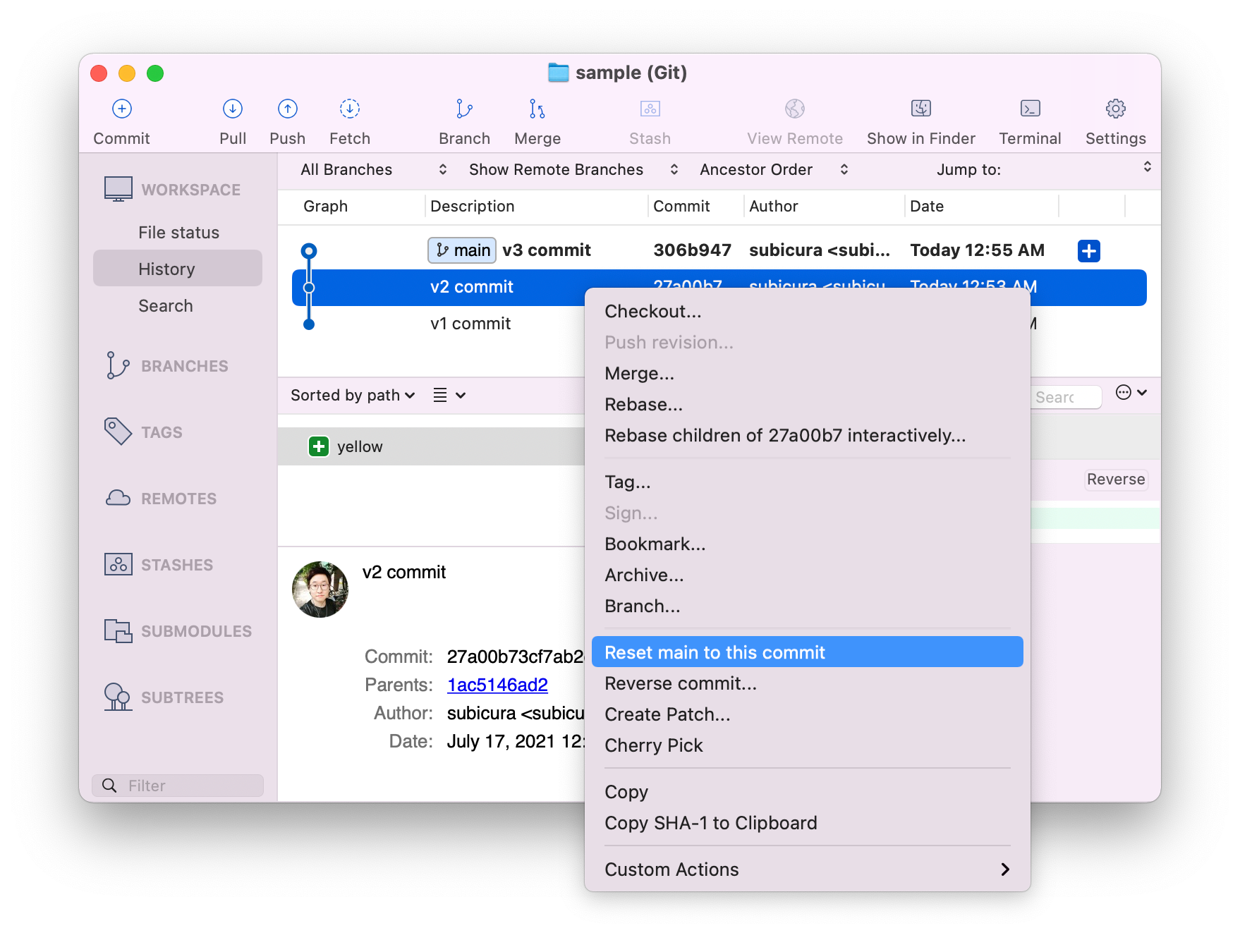
Task: Click the Reverse button
Action: 1116,480
